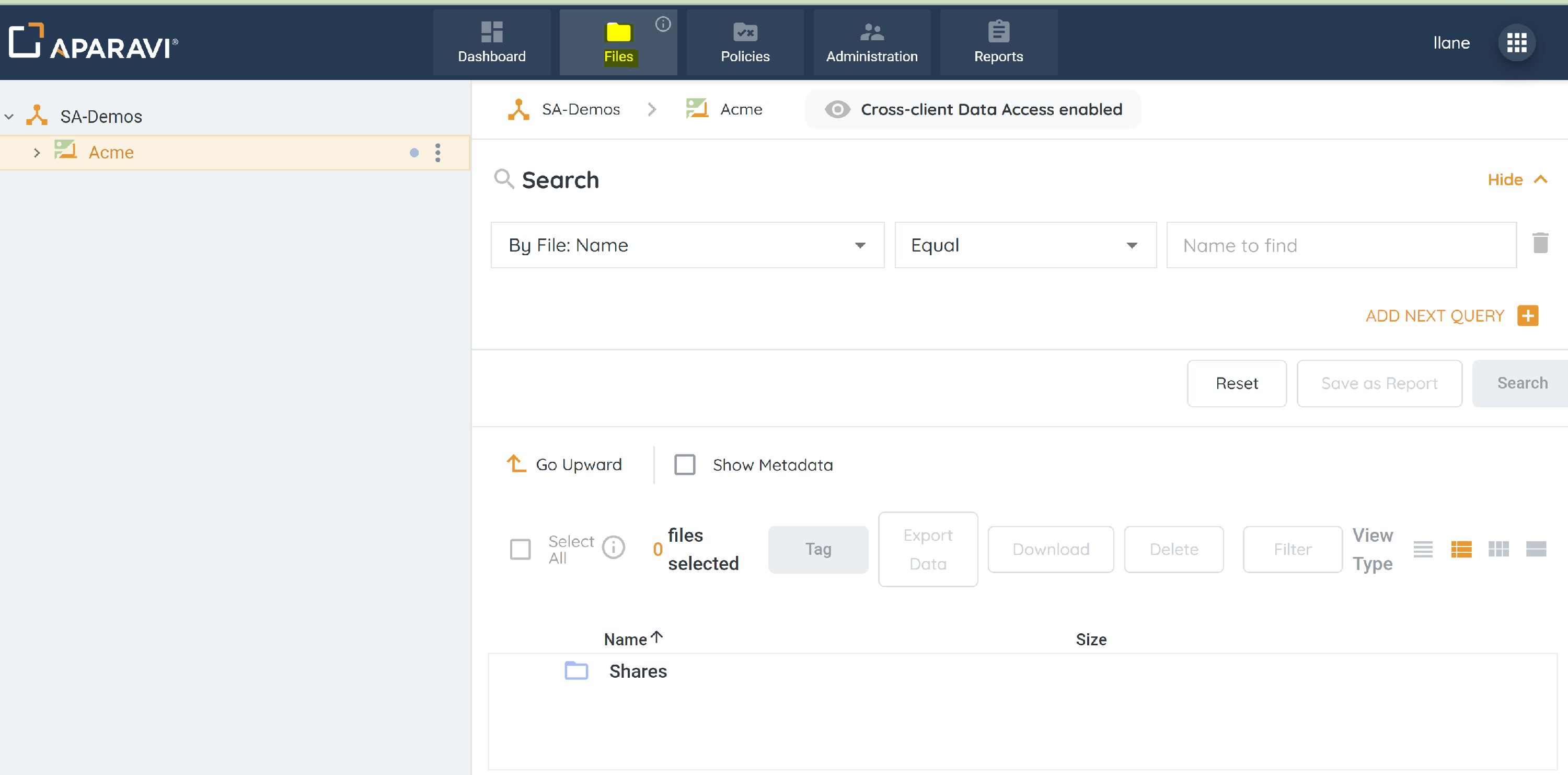
Task: Go to the Reports tab
Action: (x=998, y=42)
